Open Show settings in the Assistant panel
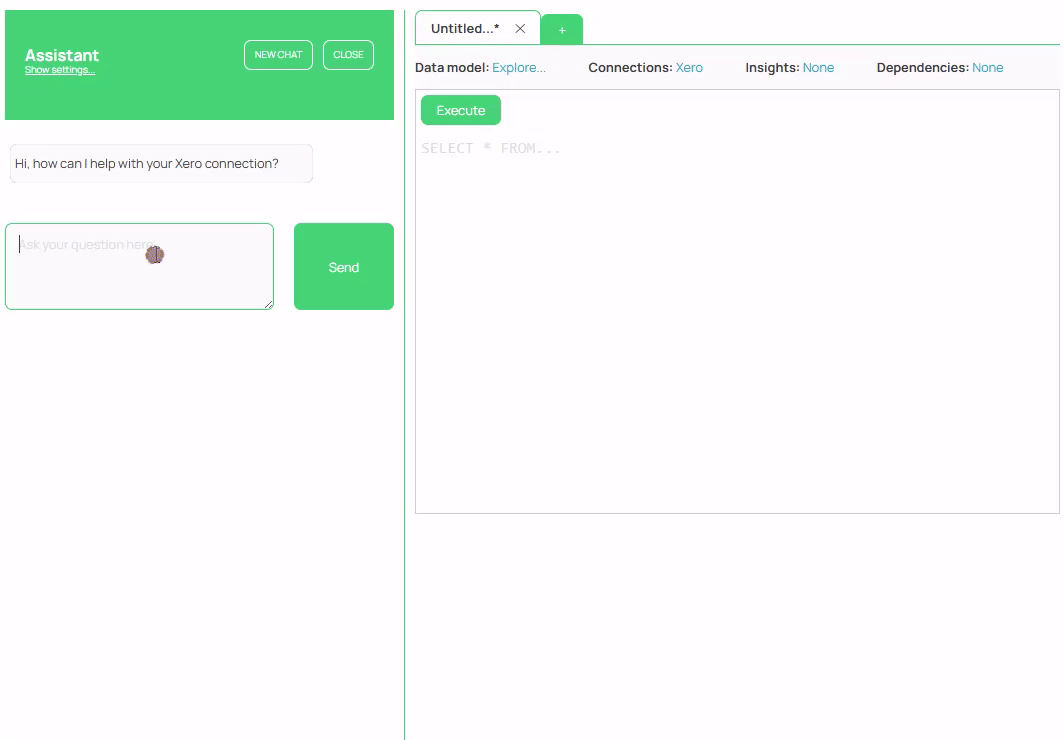The height and width of the screenshot is (740, 1064). [59, 69]
